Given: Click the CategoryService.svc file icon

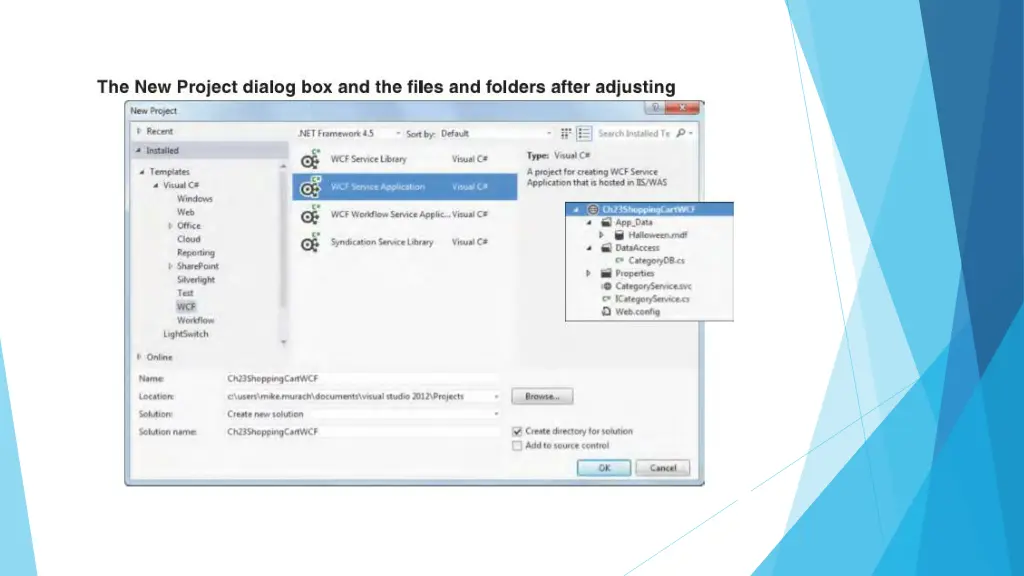Looking at the screenshot, I should 606,286.
